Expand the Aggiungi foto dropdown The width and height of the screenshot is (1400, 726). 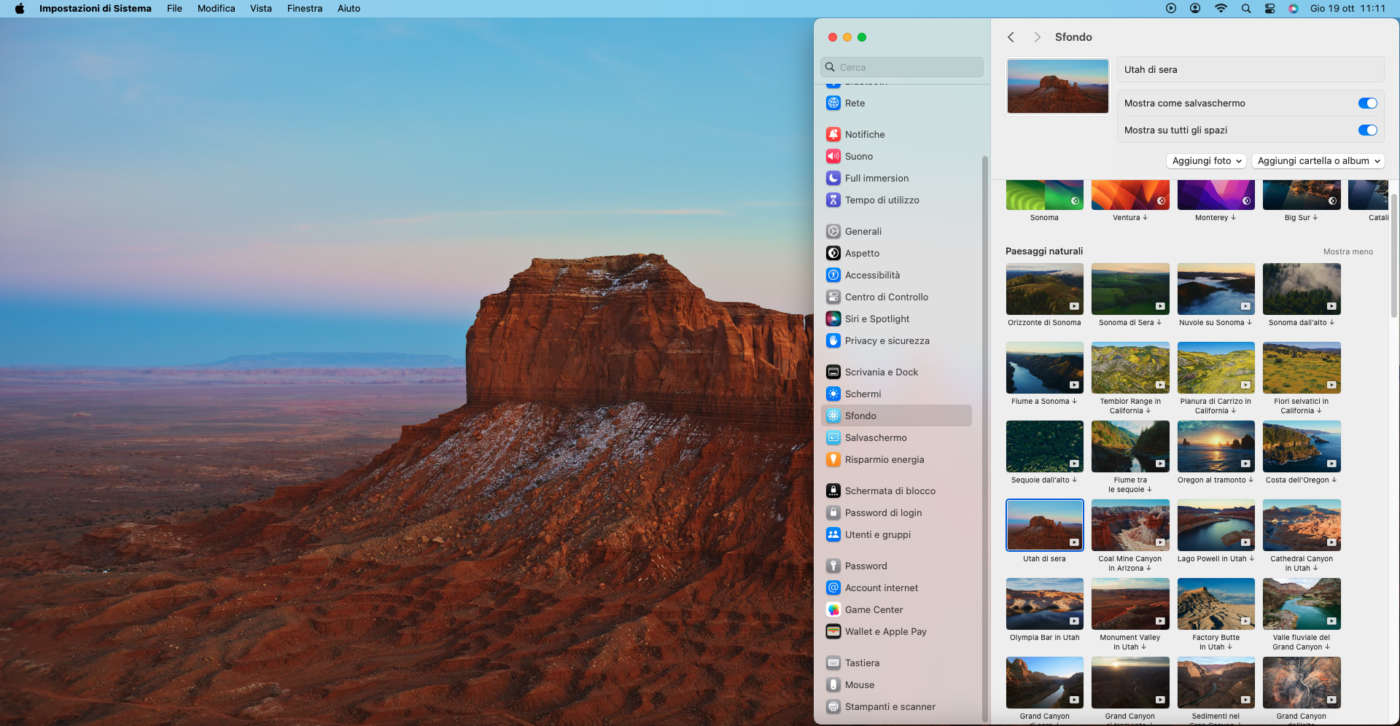[1206, 161]
